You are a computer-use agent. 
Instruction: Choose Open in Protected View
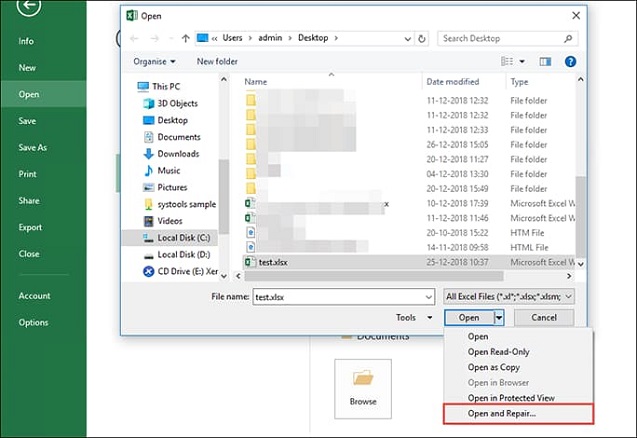[x=511, y=398]
